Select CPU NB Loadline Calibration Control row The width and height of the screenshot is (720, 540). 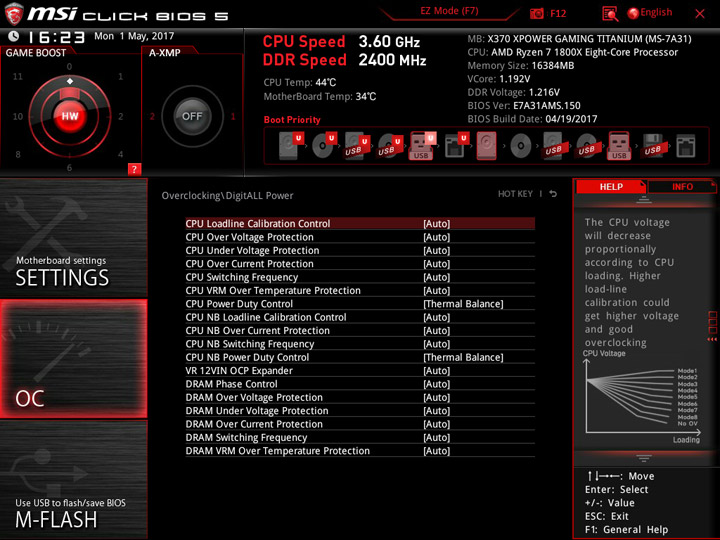[x=360, y=317]
